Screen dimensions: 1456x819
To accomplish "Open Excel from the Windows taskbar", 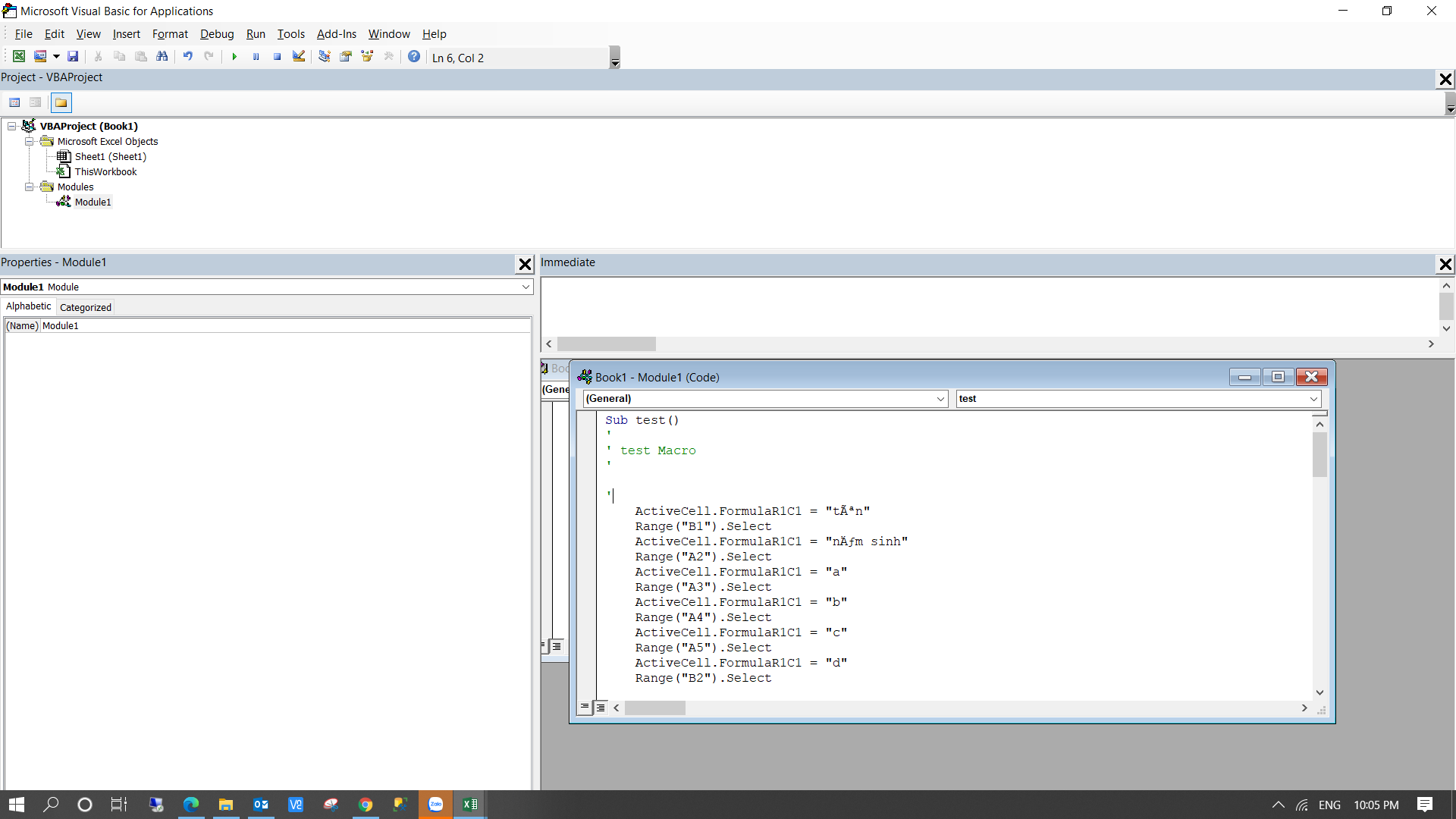I will click(x=470, y=805).
